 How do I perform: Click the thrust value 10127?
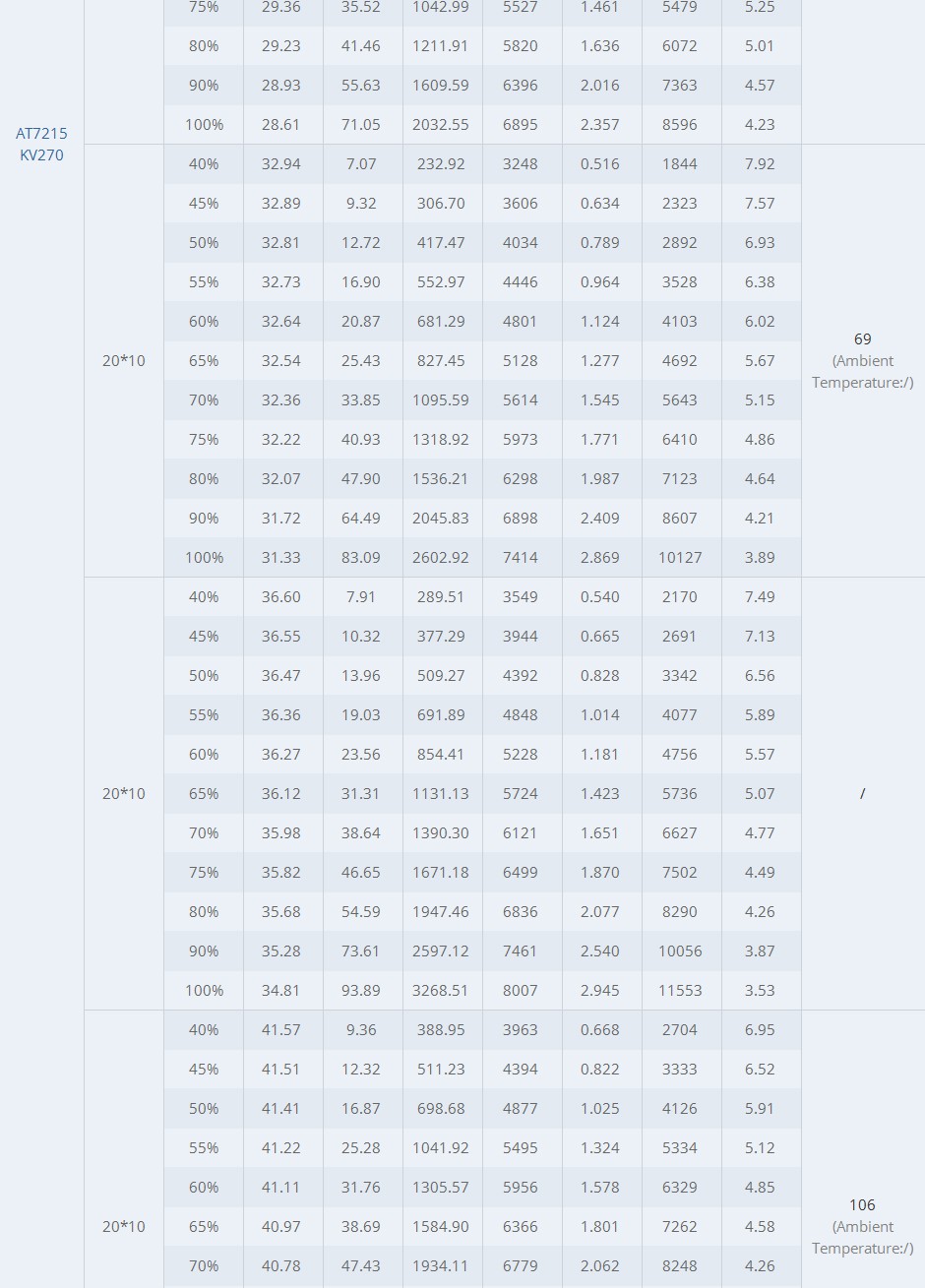(x=680, y=557)
